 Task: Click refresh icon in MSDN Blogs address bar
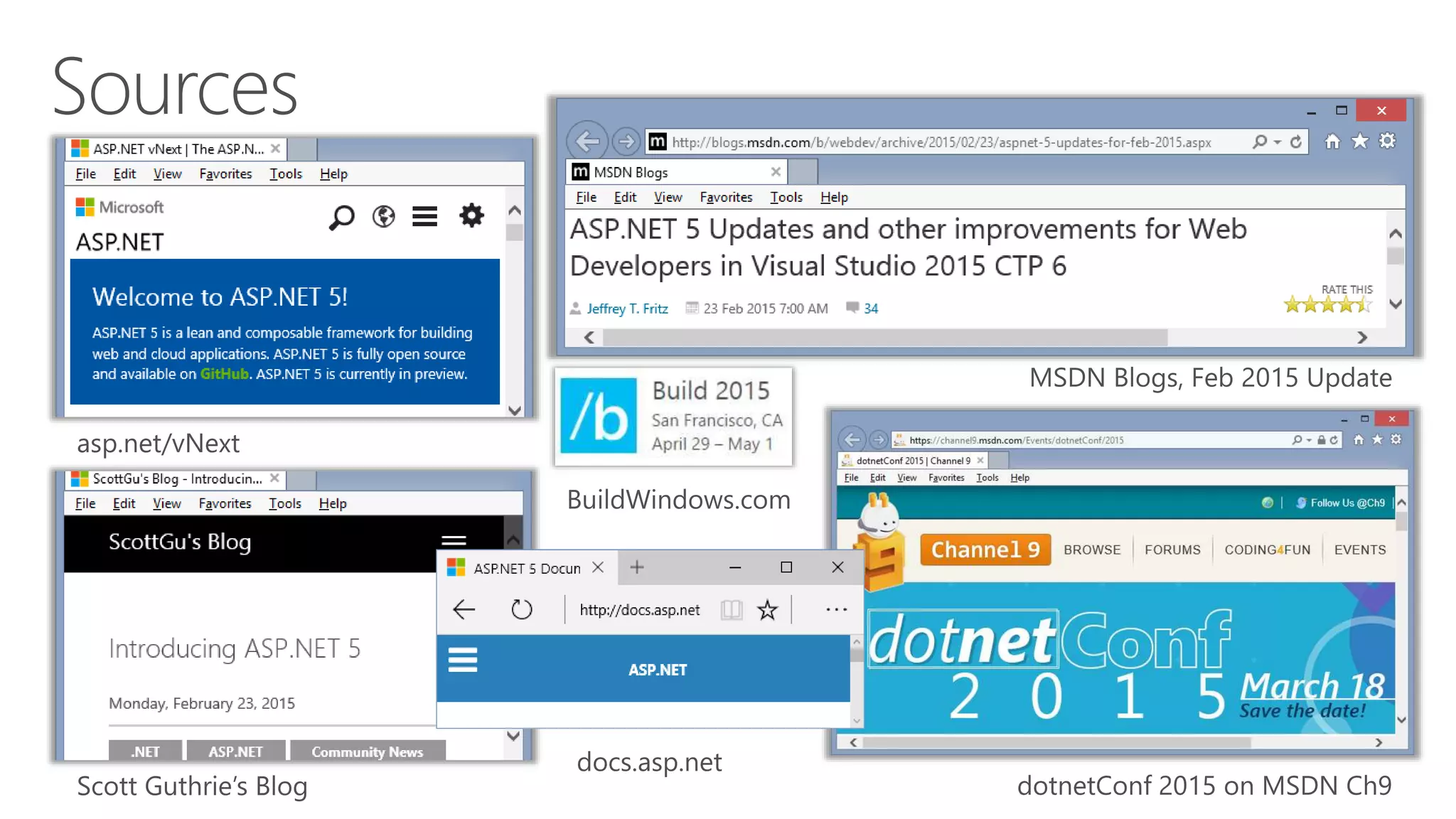point(1296,141)
